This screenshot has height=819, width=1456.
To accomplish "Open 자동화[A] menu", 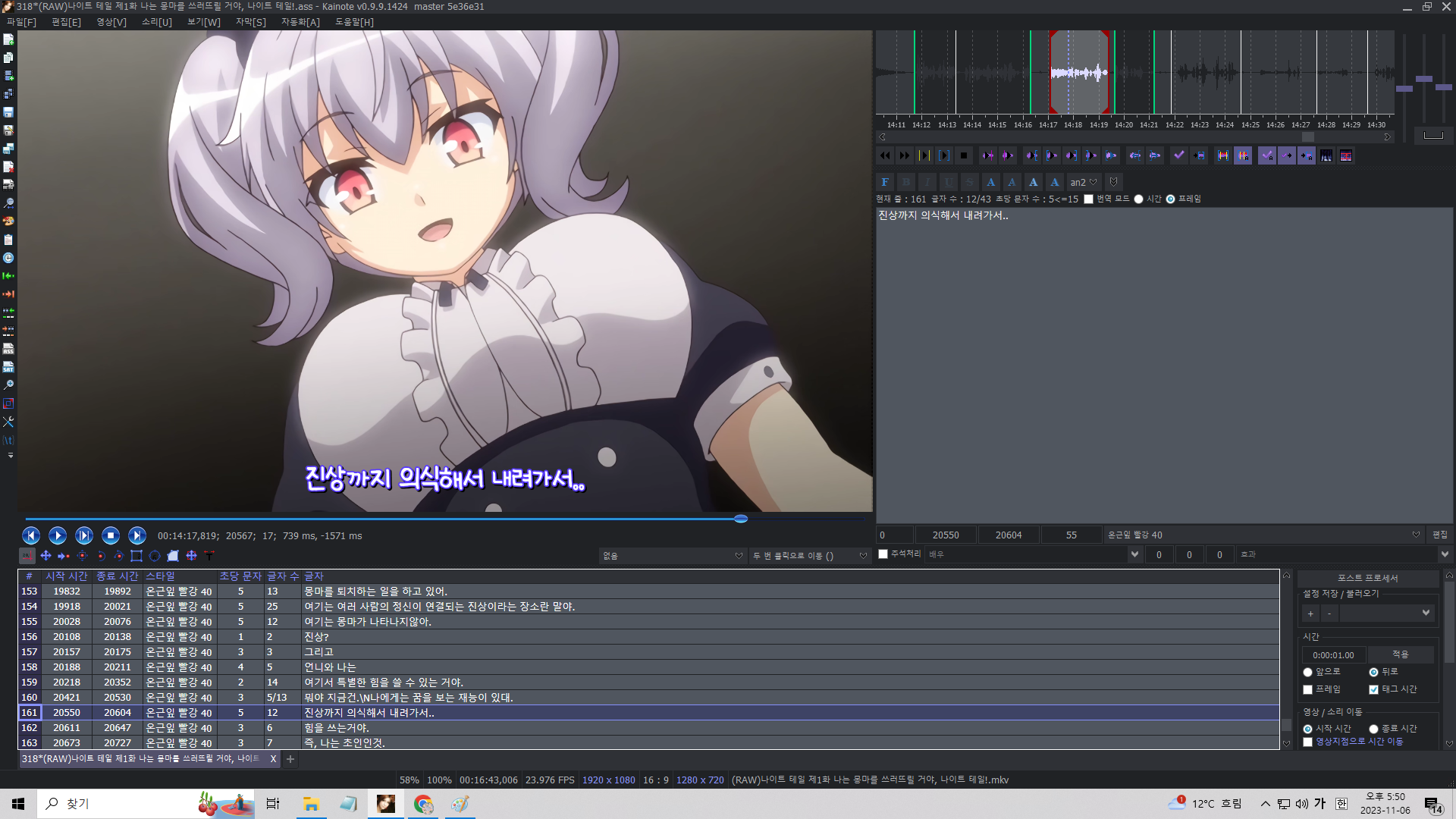I will click(x=300, y=22).
